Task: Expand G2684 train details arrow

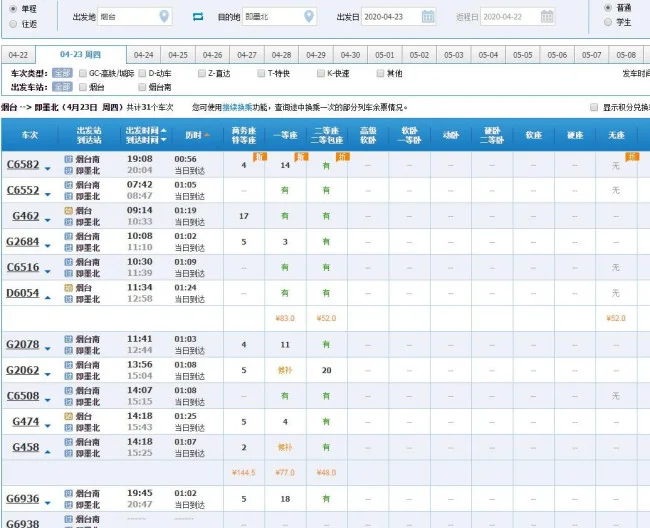Action: [x=48, y=246]
